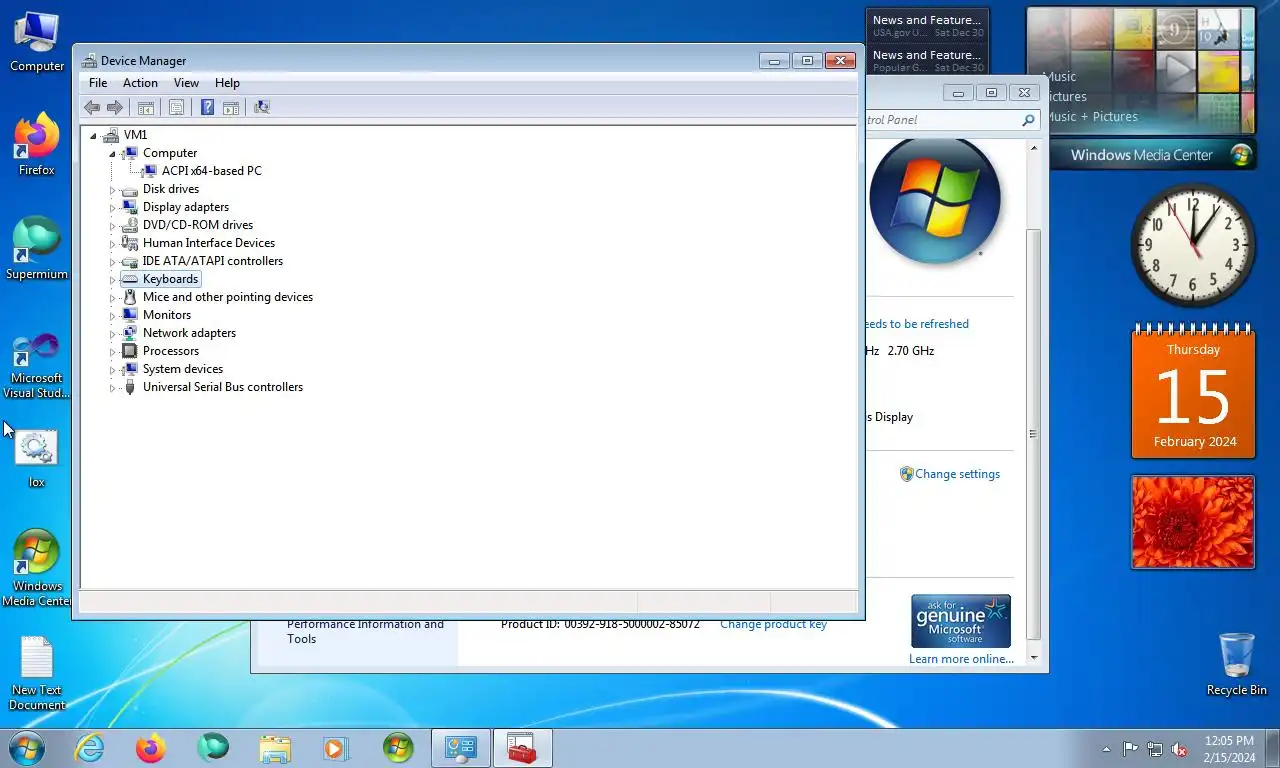Select the Universal Serial Bus controllers icon

pos(129,387)
